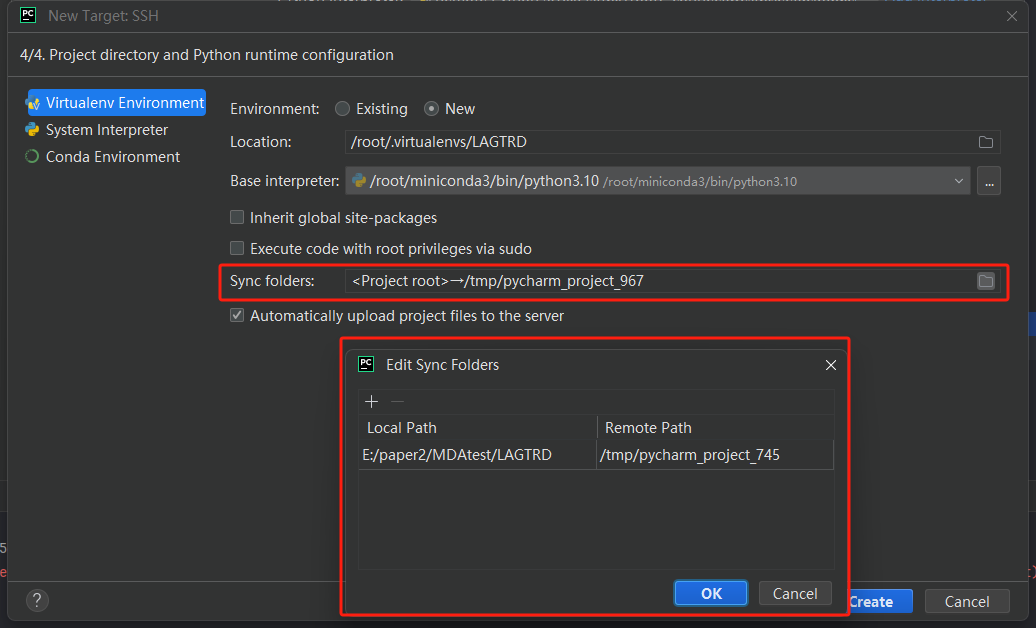Viewport: 1036px width, 628px height.
Task: Add a new sync folder mapping with plus icon
Action: (371, 401)
